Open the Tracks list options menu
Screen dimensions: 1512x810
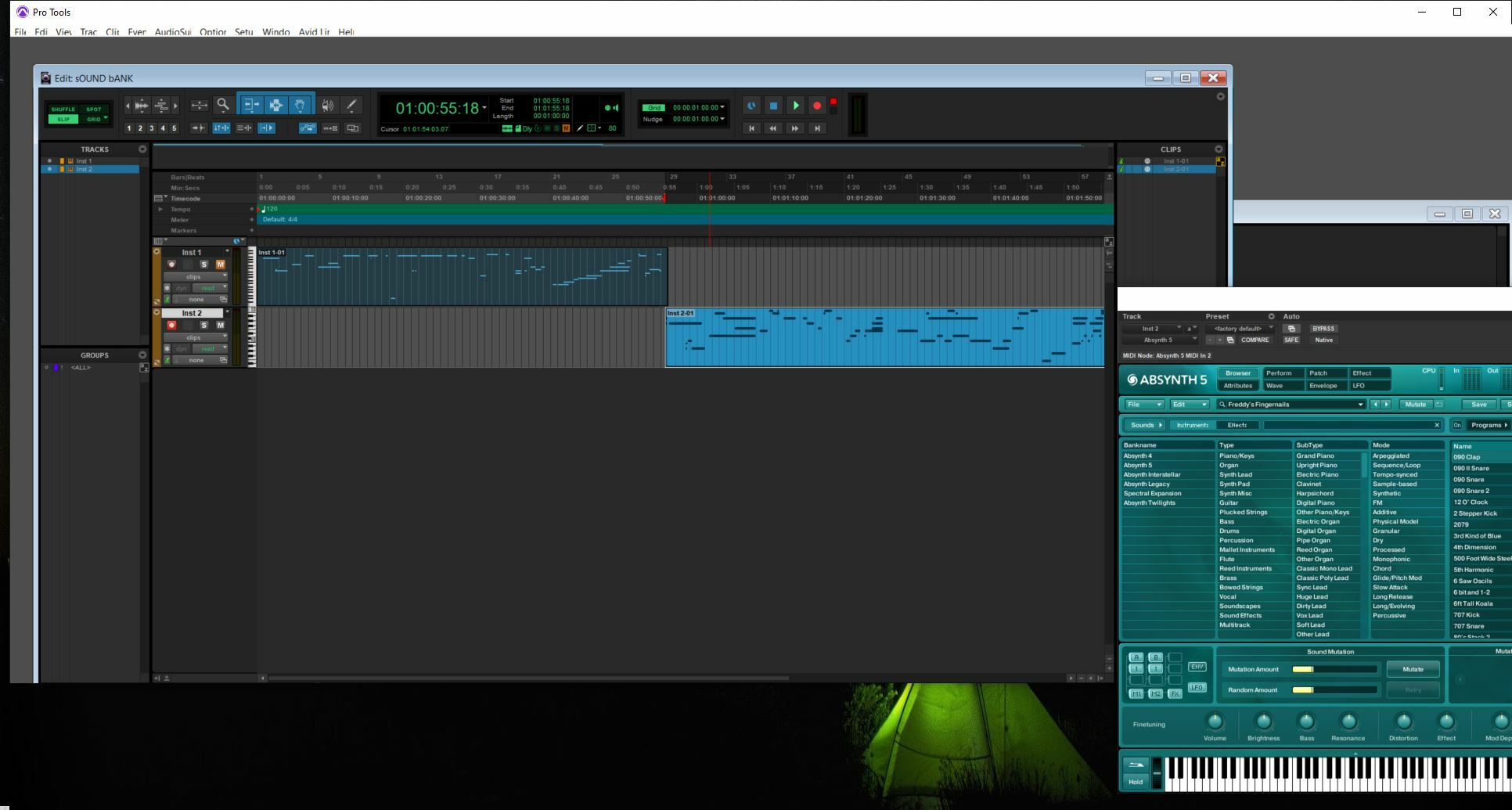(142, 149)
